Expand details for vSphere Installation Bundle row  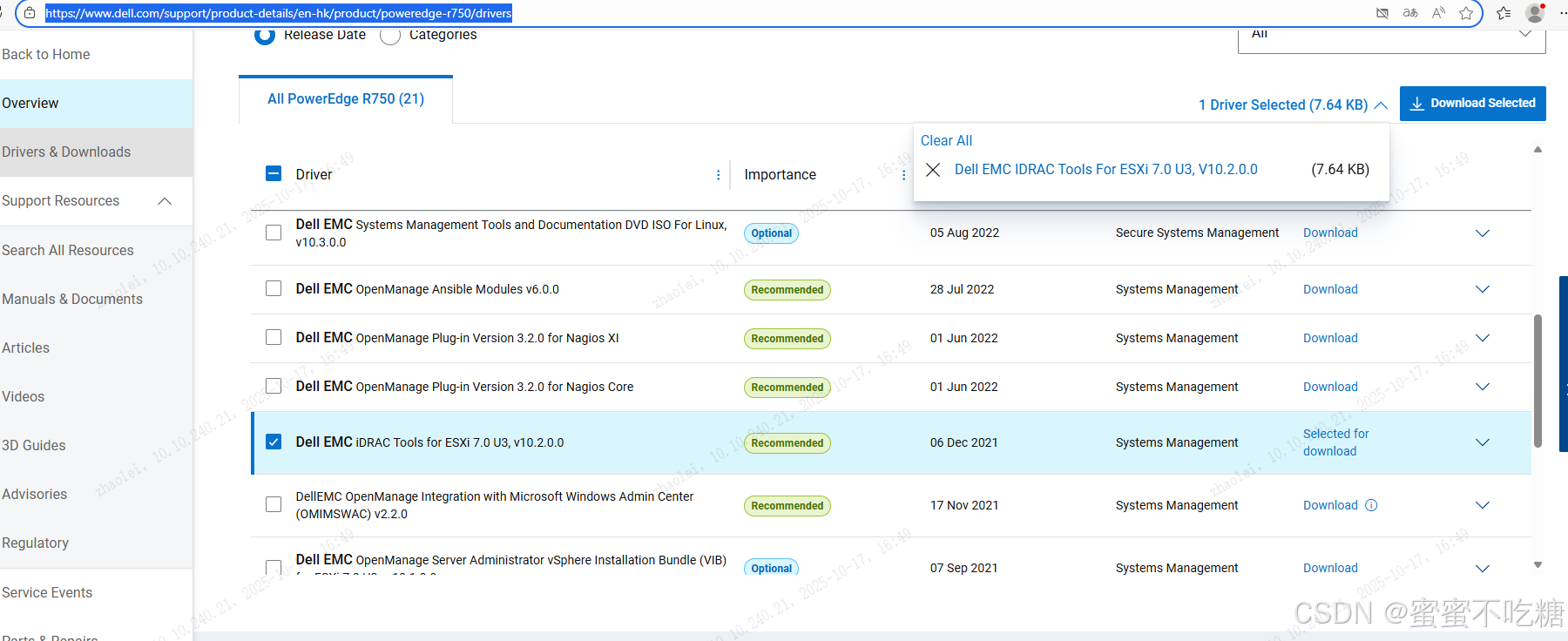[1483, 568]
